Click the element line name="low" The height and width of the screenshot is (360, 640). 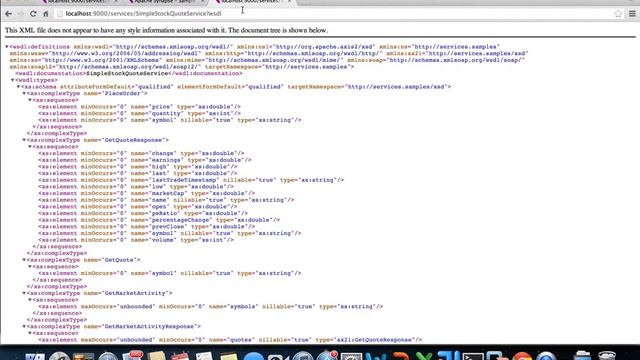136,187
